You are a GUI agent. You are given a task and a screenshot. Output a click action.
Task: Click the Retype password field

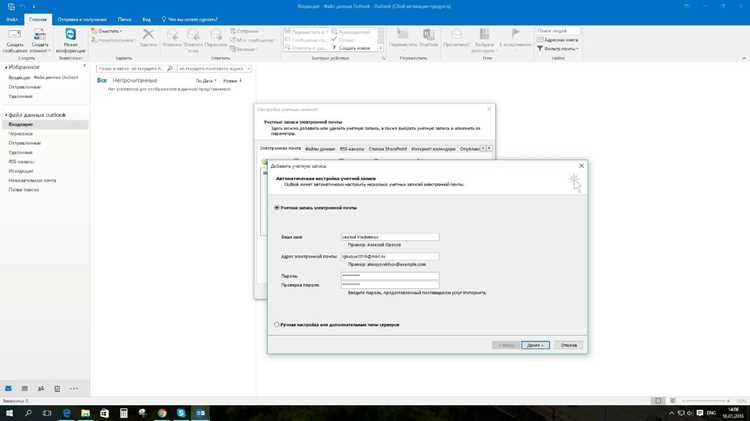390,284
